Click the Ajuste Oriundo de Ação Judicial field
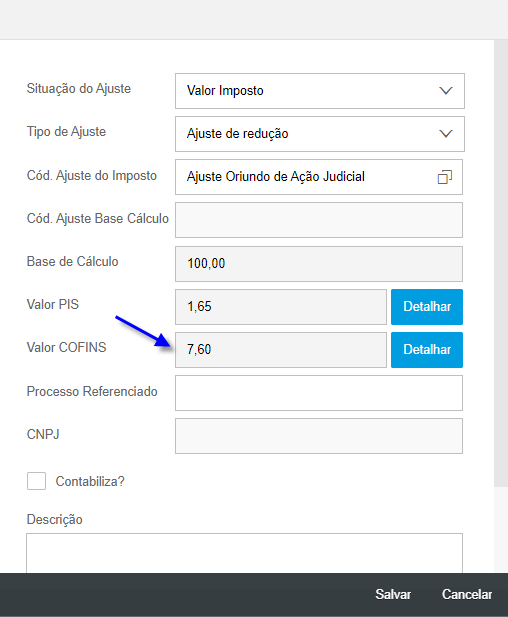This screenshot has width=508, height=617. click(x=319, y=177)
